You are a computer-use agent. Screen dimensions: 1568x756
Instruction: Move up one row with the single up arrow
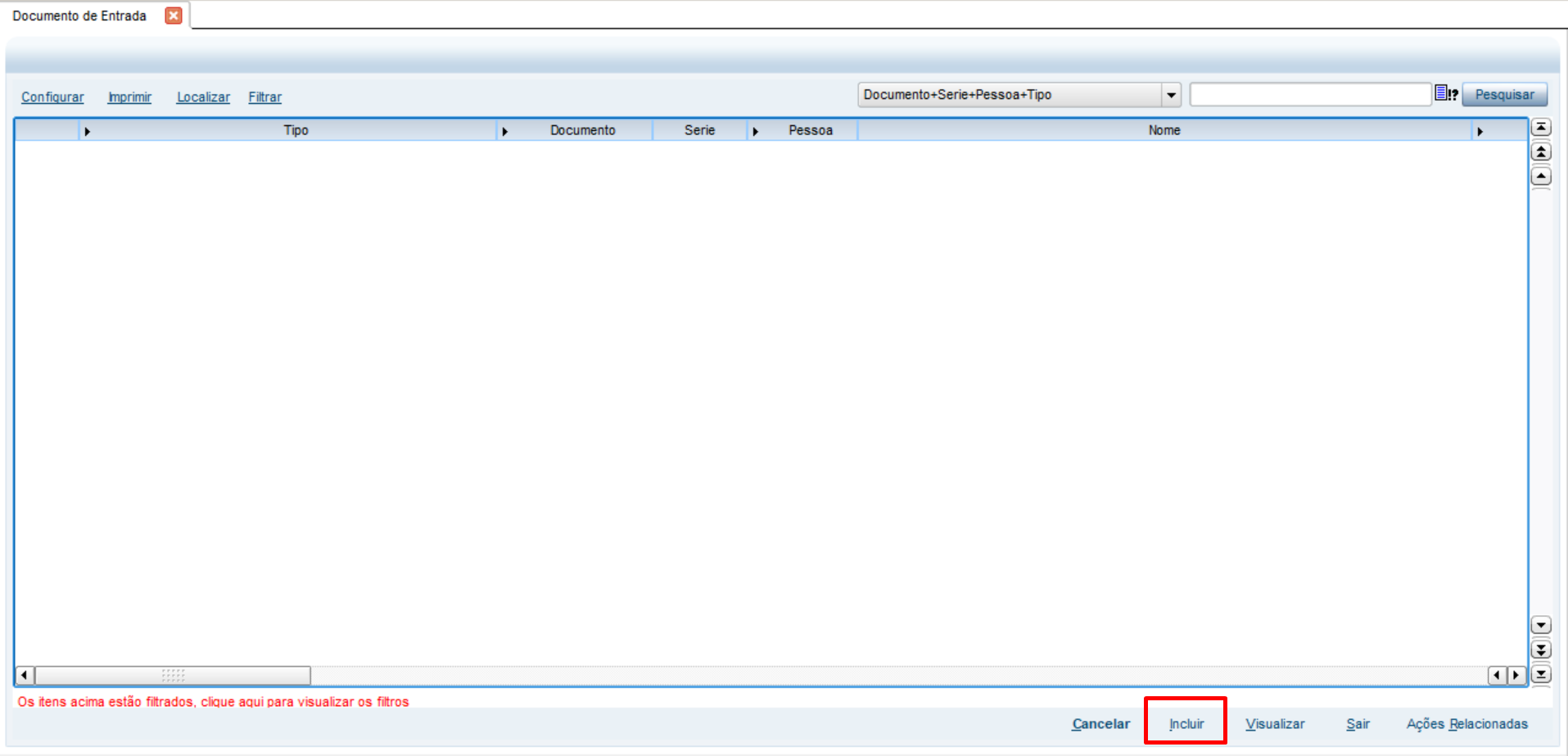tap(1541, 176)
